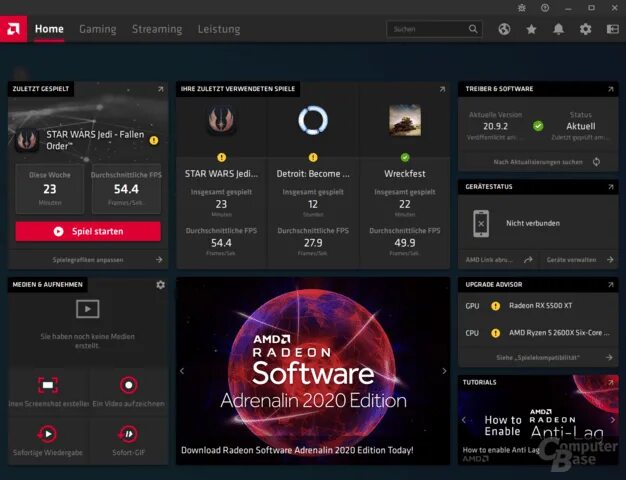Click the Spiel starten button
Image resolution: width=626 pixels, height=480 pixels.
[88, 231]
